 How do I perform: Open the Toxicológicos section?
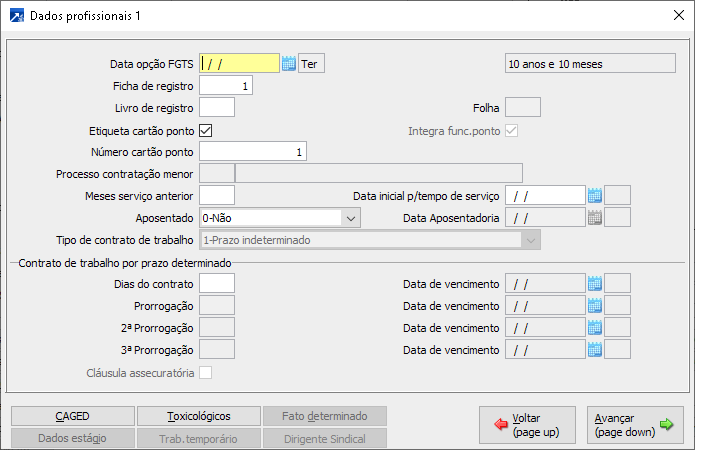(198, 416)
